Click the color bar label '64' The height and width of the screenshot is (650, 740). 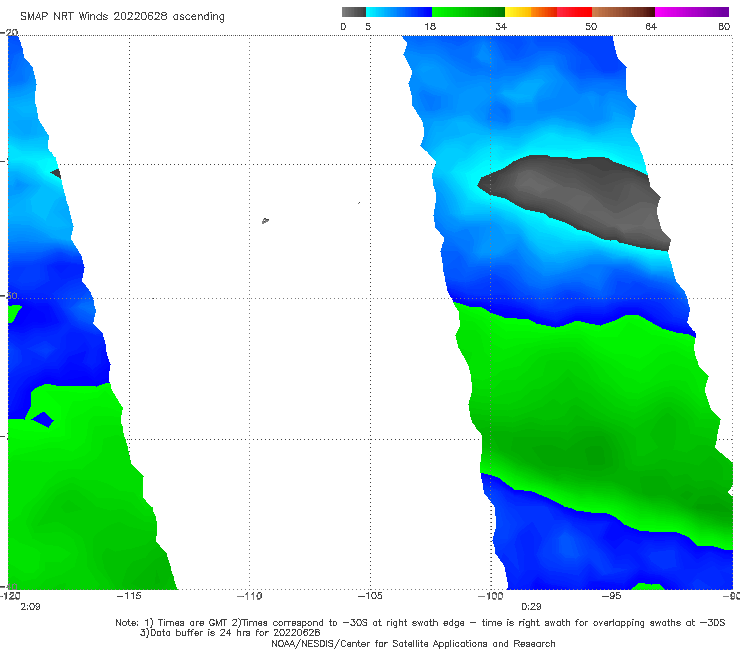coord(651,26)
